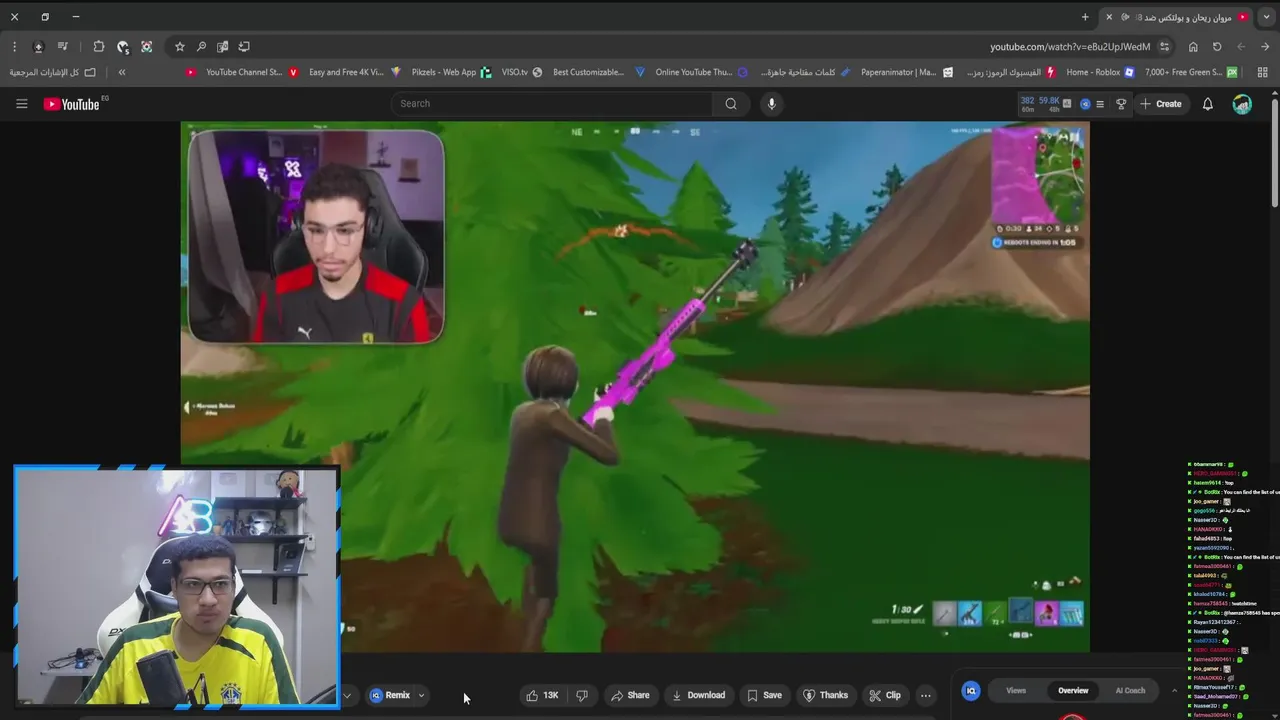
Task: Open Home - Roblox bookmark
Action: 1100,72
